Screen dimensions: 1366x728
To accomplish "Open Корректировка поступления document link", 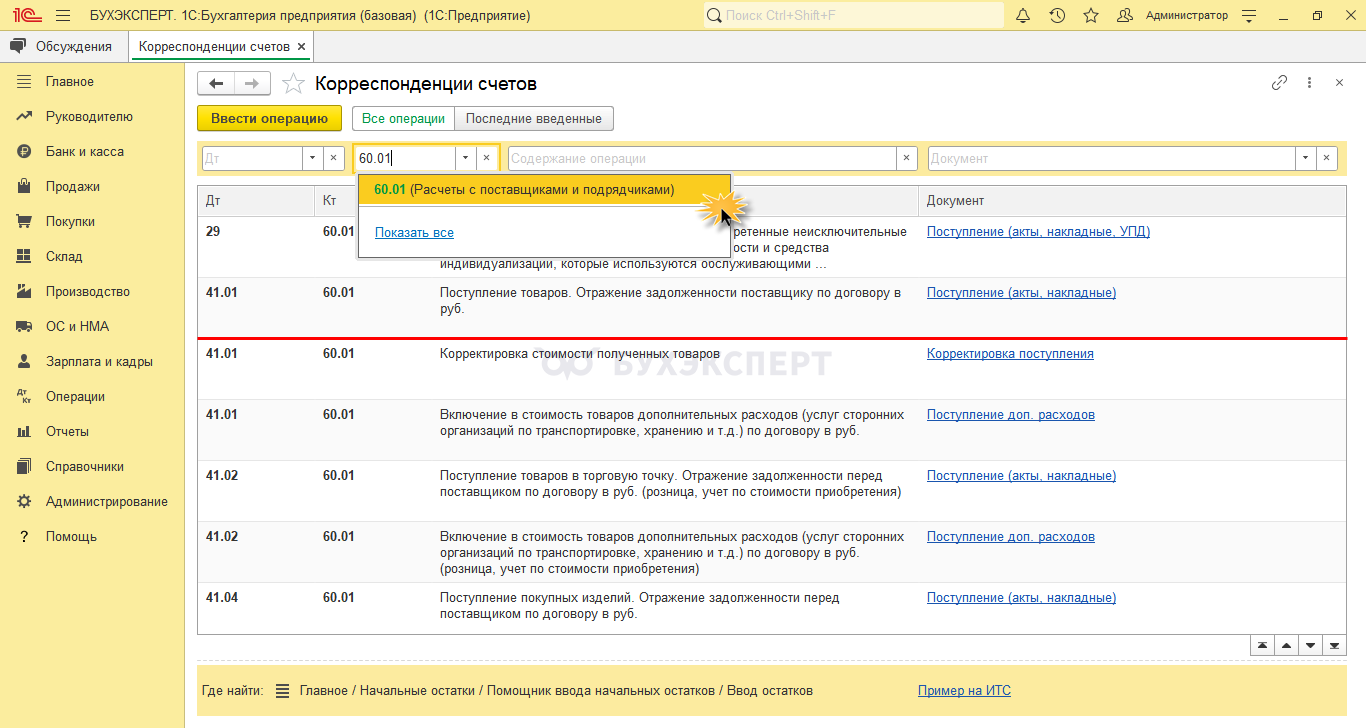I will point(1010,353).
